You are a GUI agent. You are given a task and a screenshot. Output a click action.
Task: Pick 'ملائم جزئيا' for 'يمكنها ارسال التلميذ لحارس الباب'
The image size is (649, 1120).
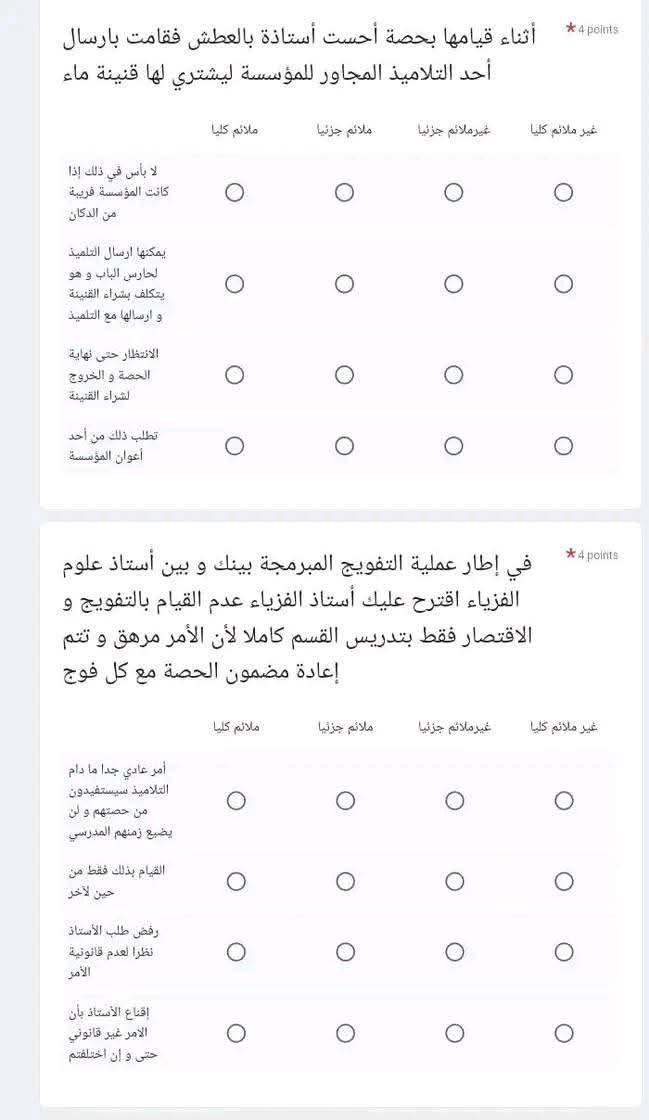click(x=345, y=284)
